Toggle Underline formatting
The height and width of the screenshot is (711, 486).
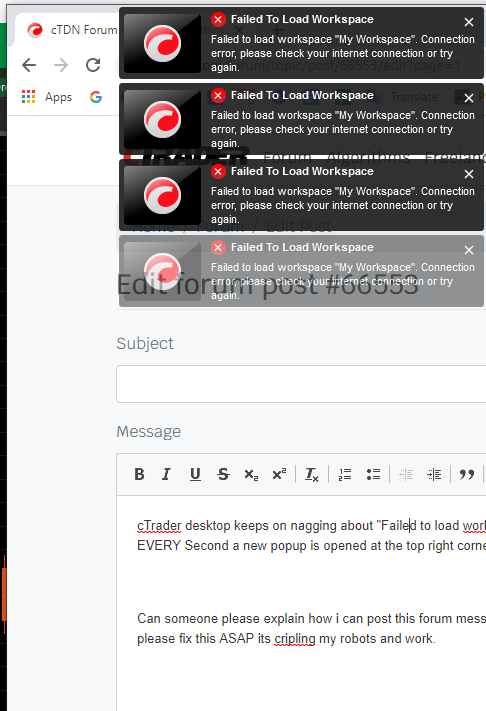(195, 474)
